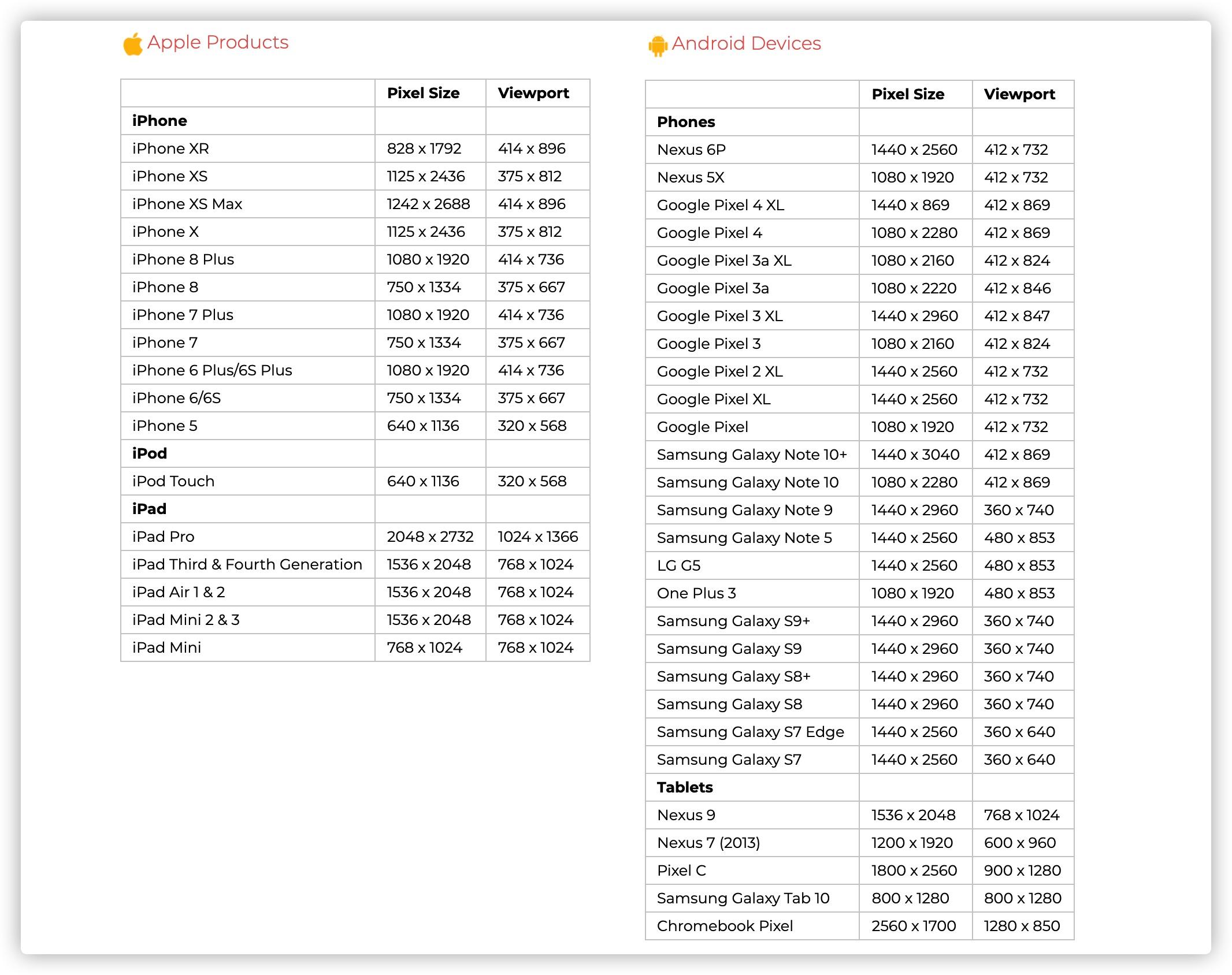The height and width of the screenshot is (975, 1232).
Task: Click the 1280 x 850 viewport cell
Action: [x=1022, y=926]
